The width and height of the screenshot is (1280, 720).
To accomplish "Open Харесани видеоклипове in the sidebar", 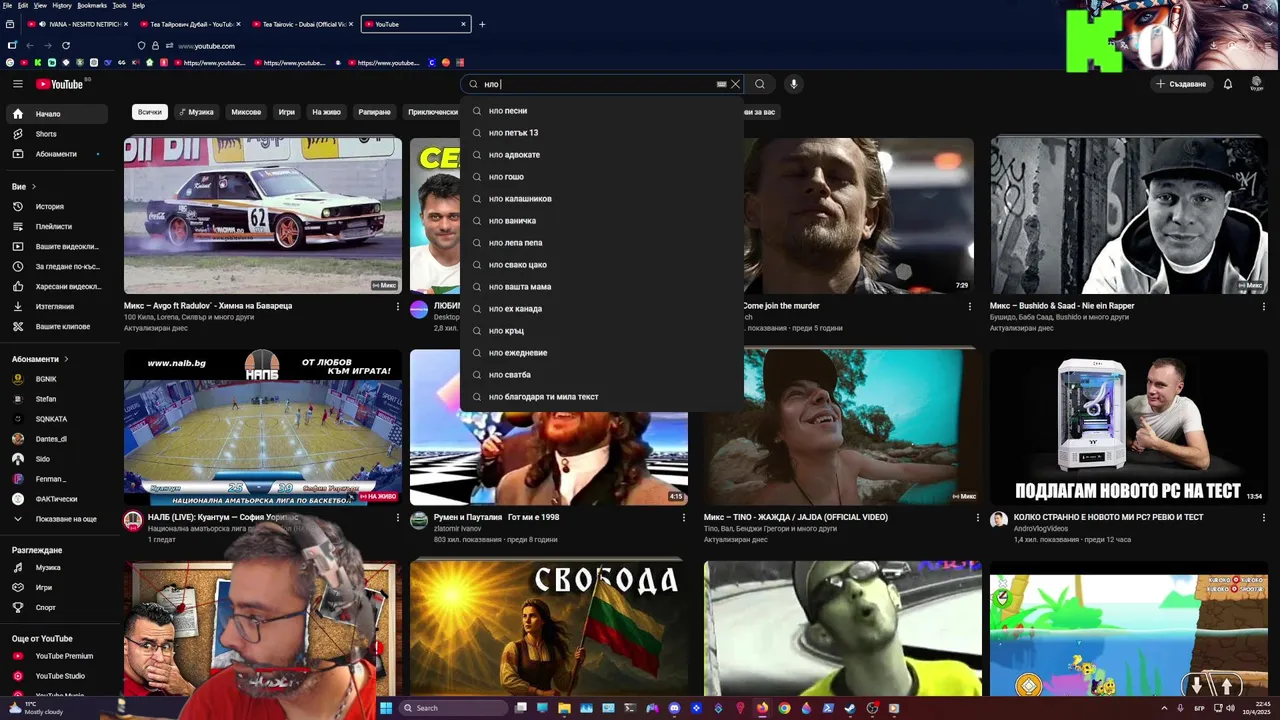I will coord(57,287).
